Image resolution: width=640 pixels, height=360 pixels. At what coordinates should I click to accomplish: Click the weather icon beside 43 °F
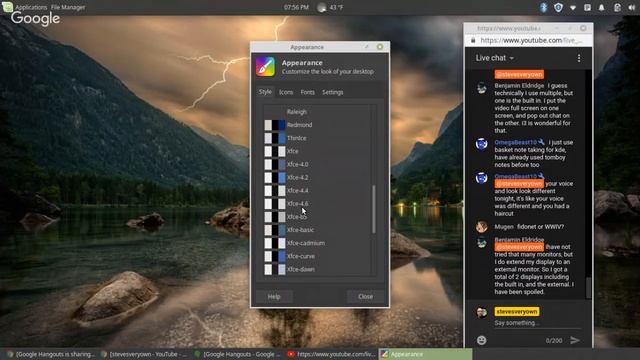[322, 7]
